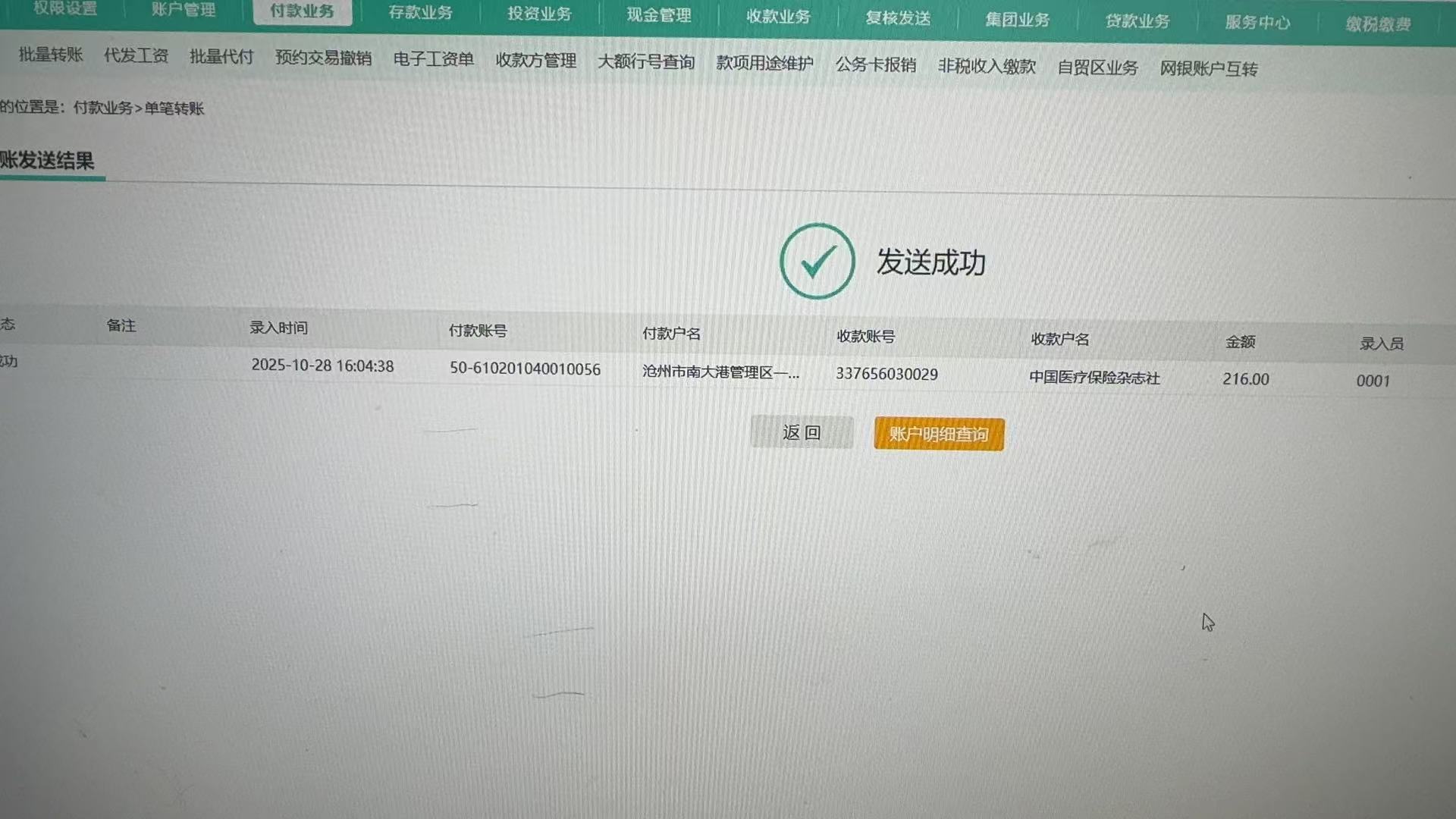This screenshot has height=819, width=1456.
Task: Click the 预约交易撤销 submenu link
Action: click(x=323, y=58)
